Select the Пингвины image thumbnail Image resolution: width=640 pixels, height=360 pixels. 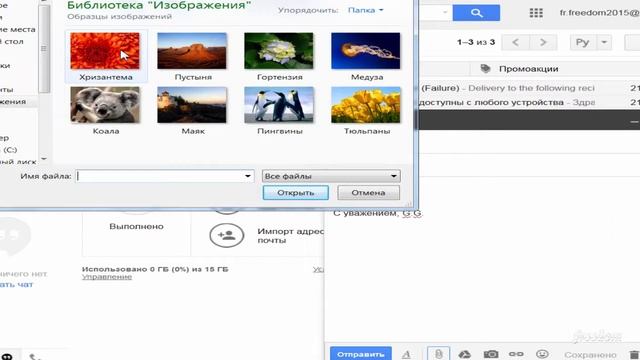[279, 105]
